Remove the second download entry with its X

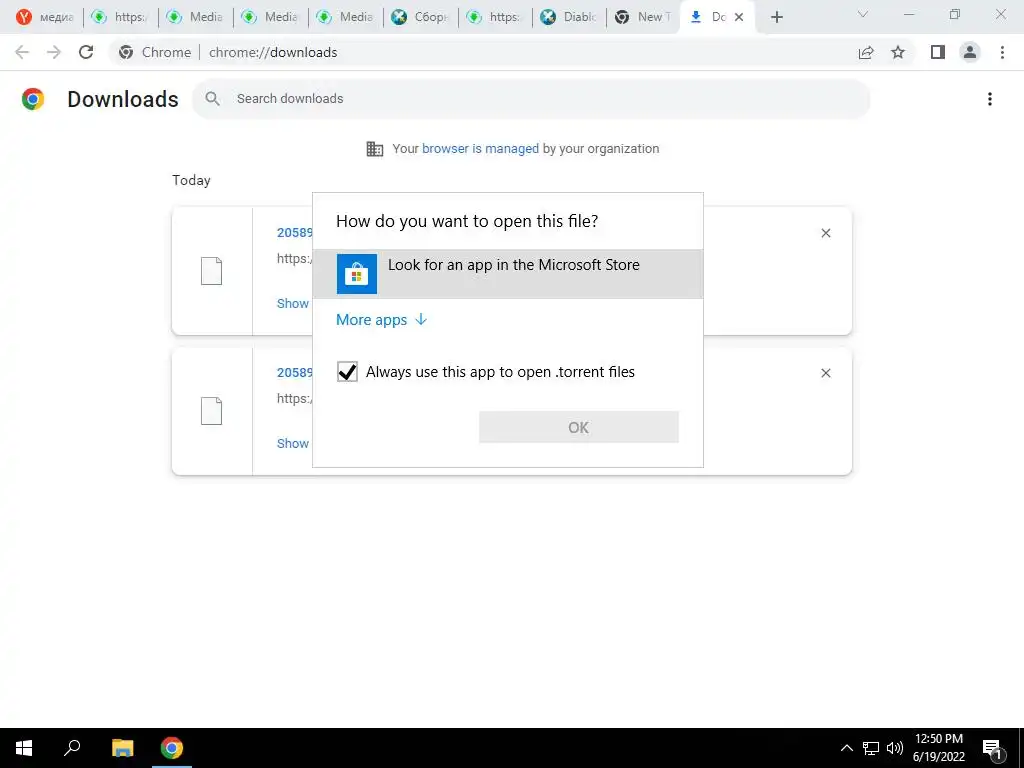pos(825,373)
